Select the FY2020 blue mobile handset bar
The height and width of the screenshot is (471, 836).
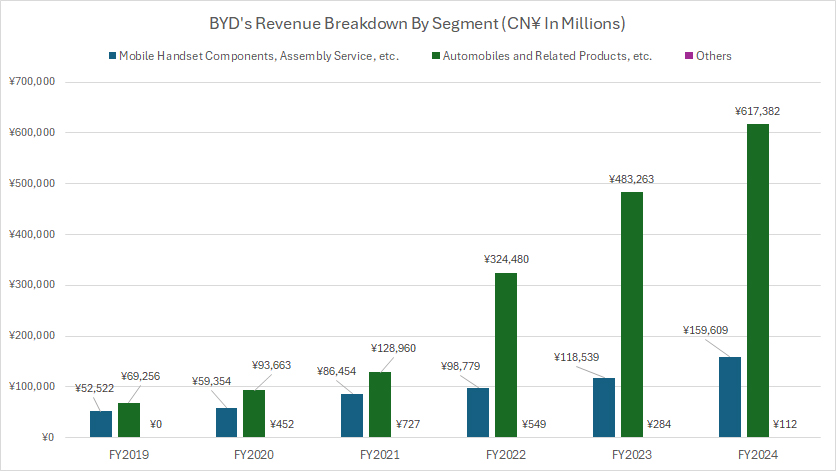(x=227, y=422)
